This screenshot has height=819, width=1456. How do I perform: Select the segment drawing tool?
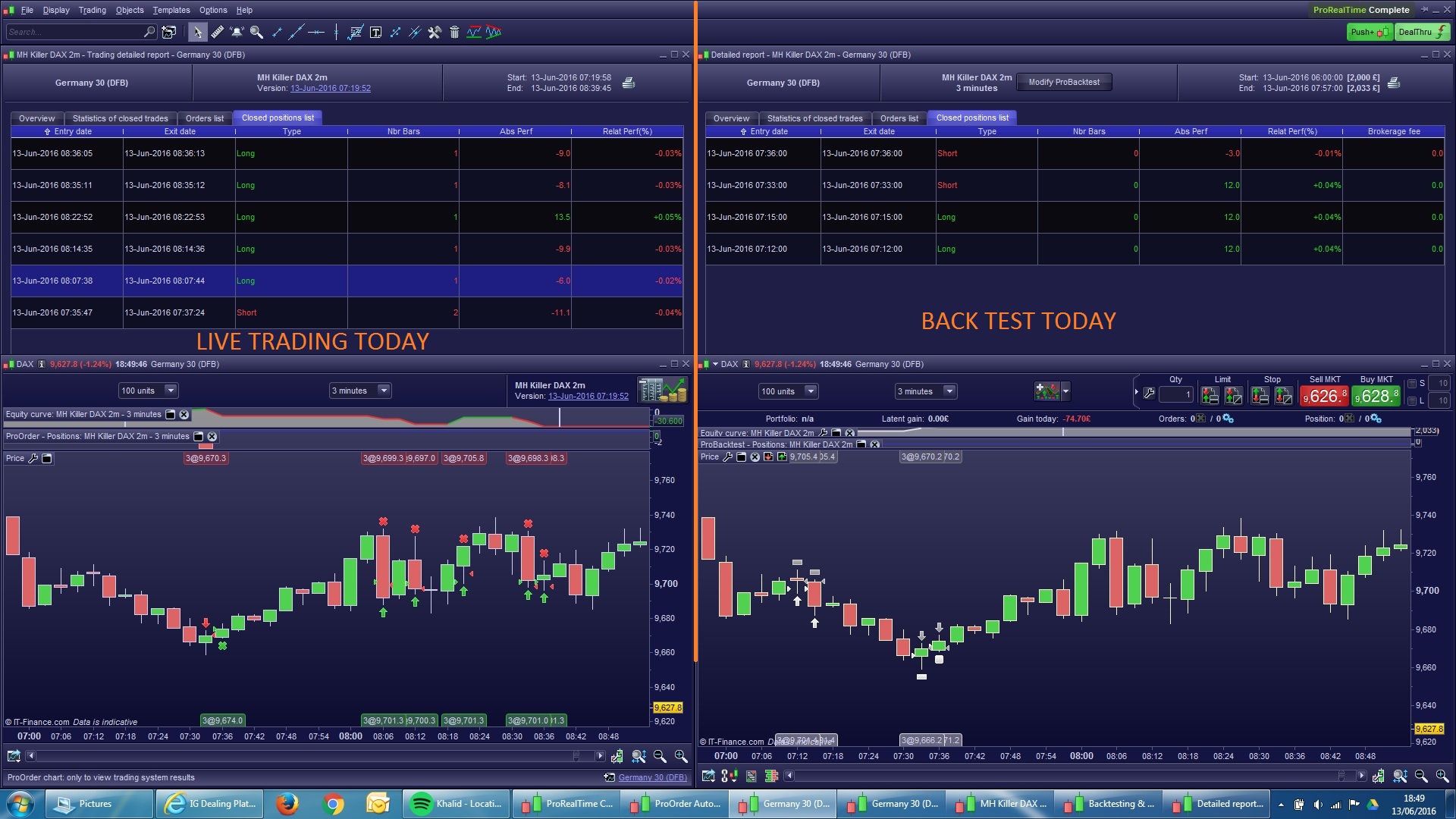tap(277, 32)
